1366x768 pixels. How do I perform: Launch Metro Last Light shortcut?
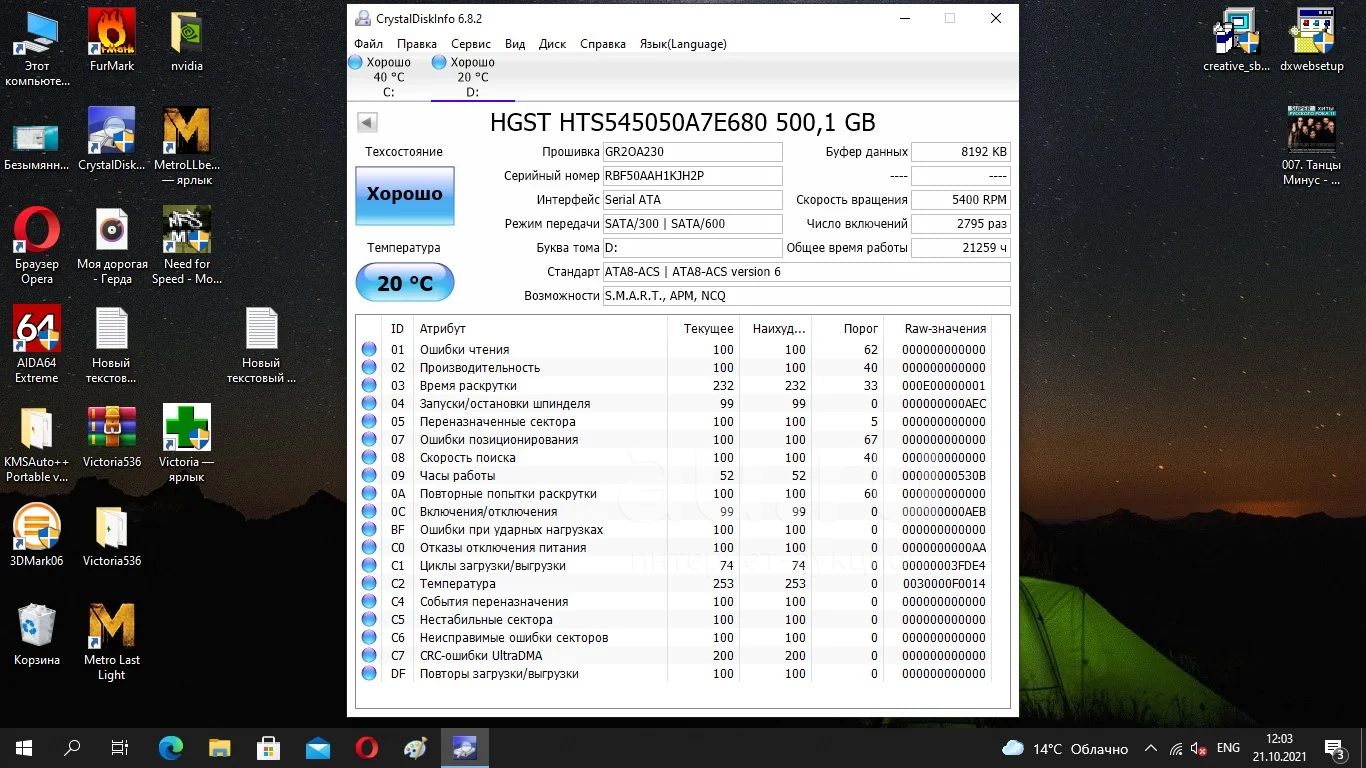coord(112,642)
